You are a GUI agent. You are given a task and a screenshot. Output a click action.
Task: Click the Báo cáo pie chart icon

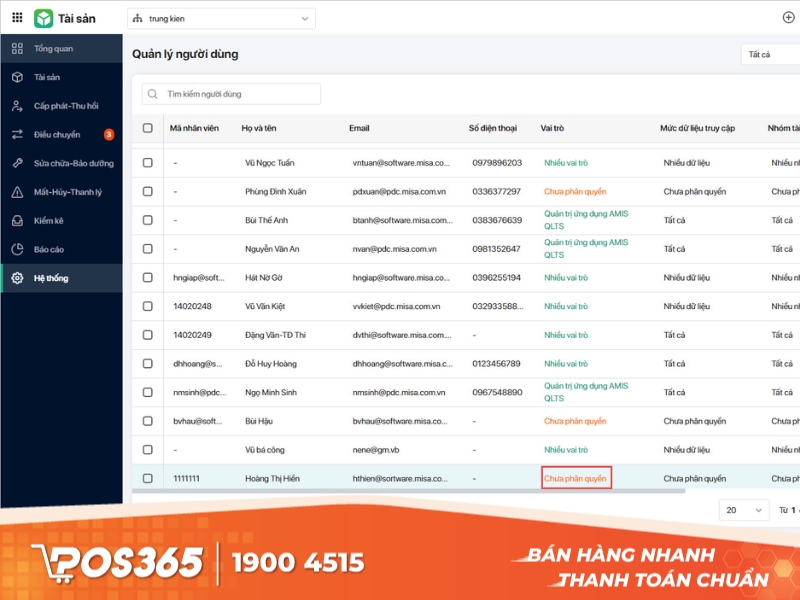(17, 249)
